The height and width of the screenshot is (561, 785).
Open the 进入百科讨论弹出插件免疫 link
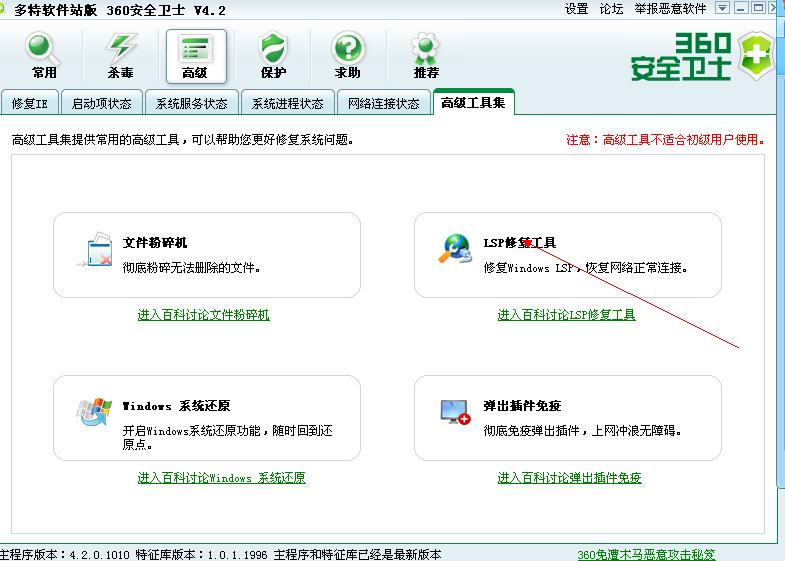(569, 478)
